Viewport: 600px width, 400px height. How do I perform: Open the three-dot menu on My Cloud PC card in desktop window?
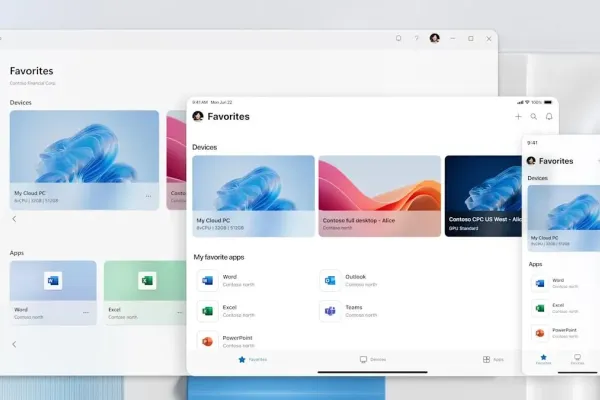coord(148,196)
